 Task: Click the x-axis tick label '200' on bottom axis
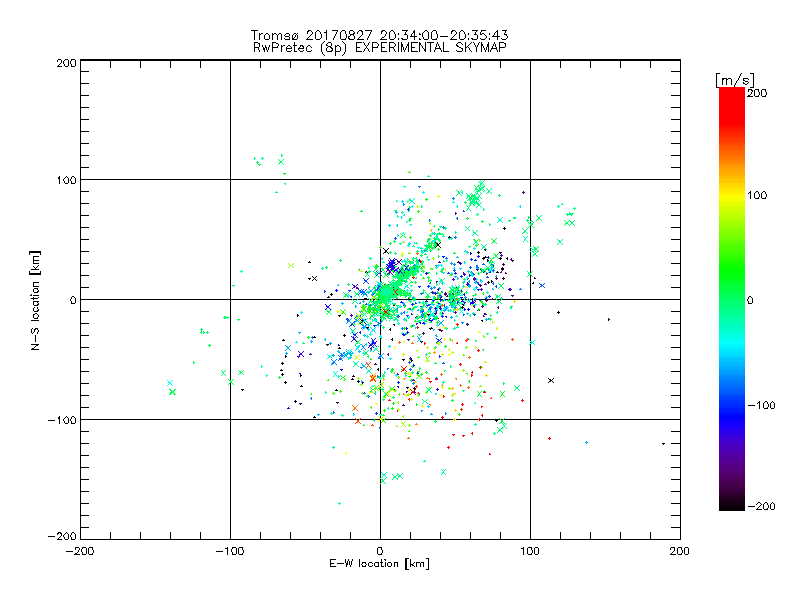[680, 551]
